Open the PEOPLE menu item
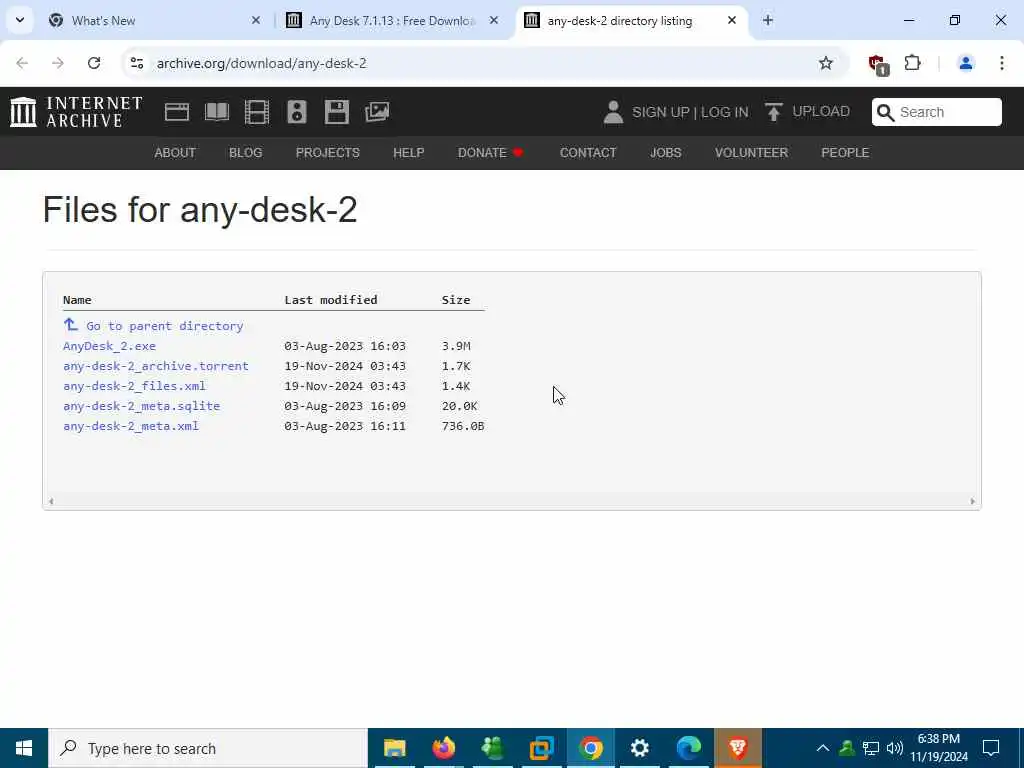Screen dimensions: 1024x768 click(845, 153)
